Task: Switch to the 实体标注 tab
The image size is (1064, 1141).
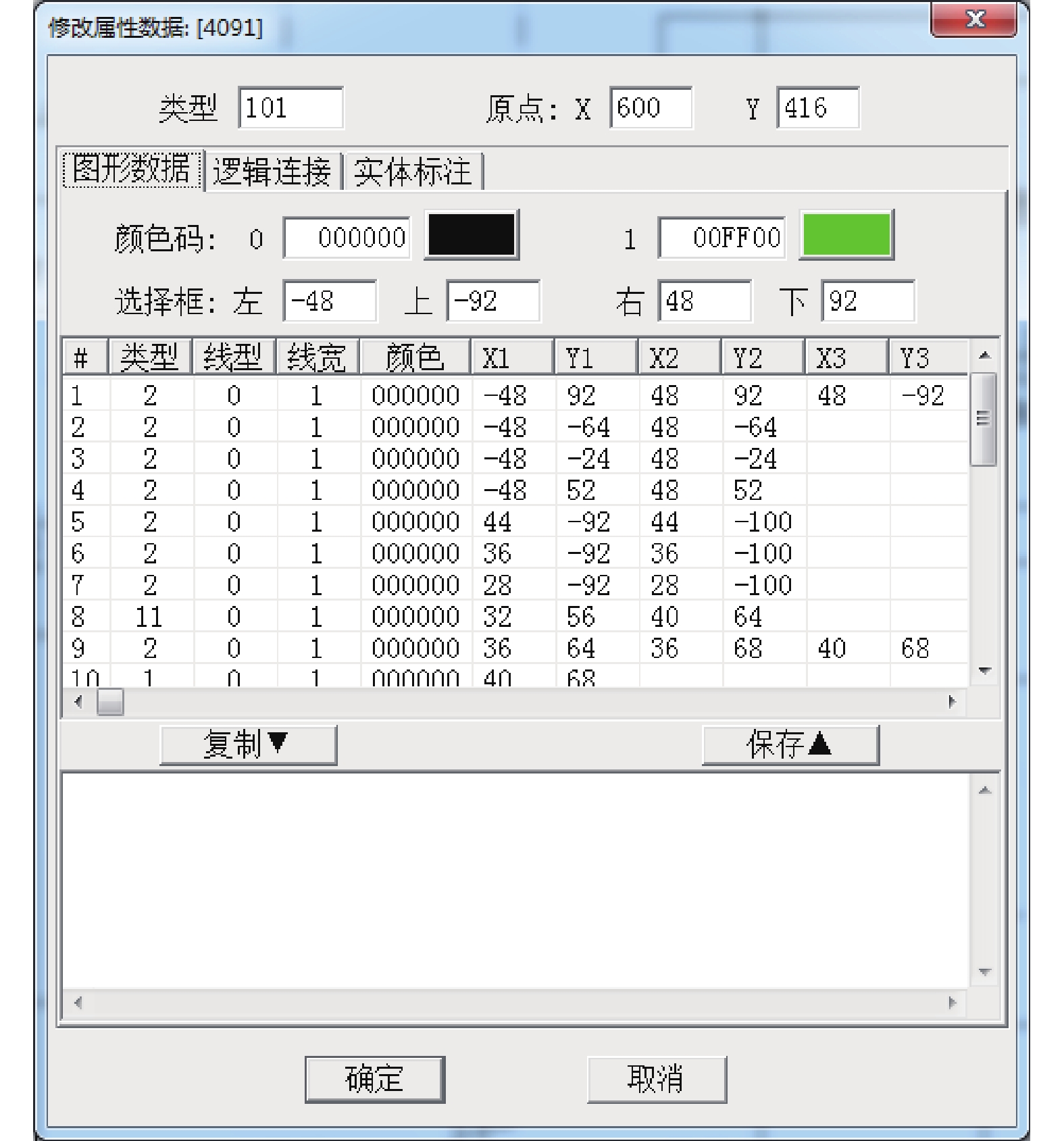Action: 412,172
